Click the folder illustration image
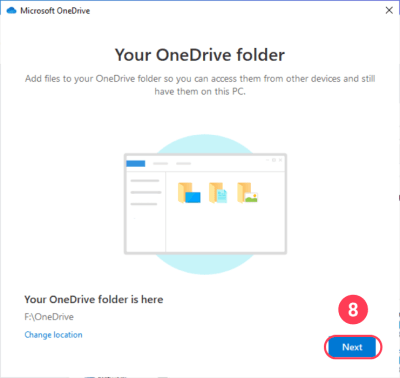Screen dimensions: 400x378 [x=205, y=204]
